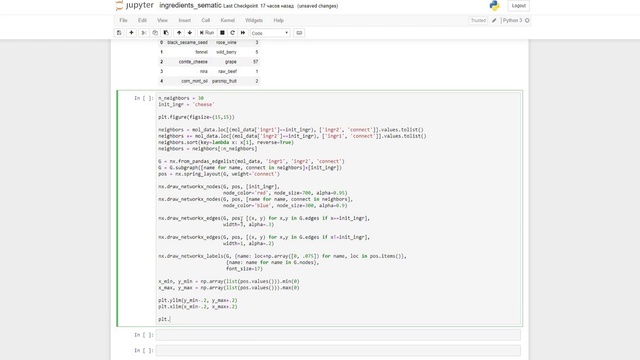Move selected cell up arrow

coord(179,33)
